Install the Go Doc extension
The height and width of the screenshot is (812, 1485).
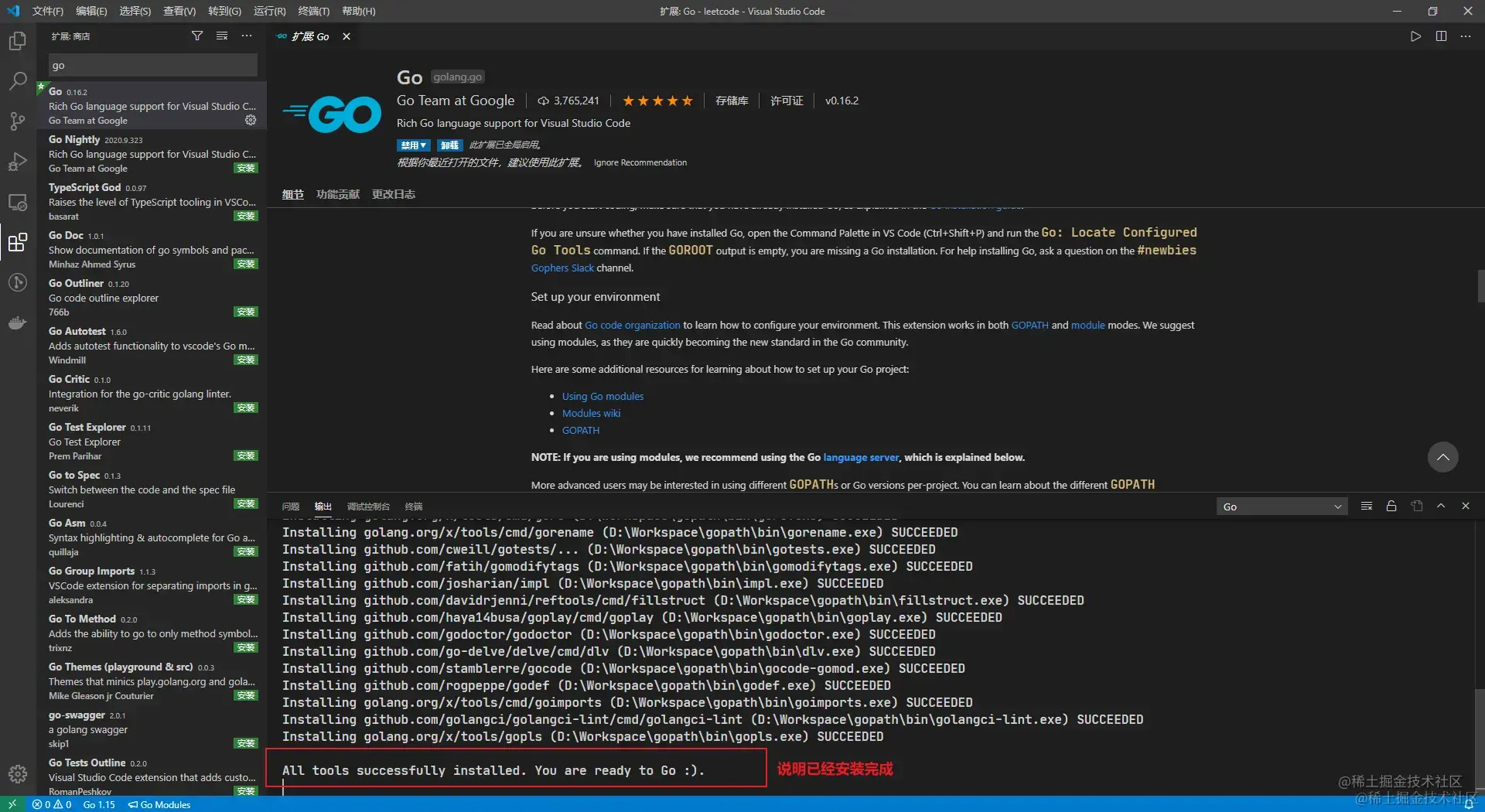tap(246, 264)
